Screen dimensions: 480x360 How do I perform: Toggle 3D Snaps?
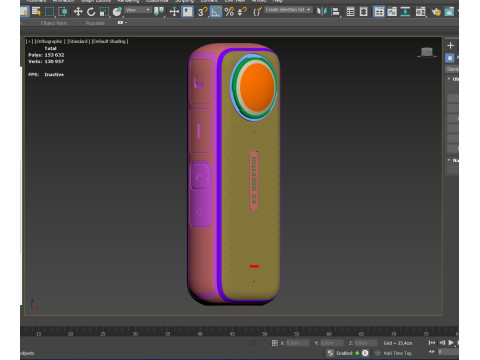202,12
